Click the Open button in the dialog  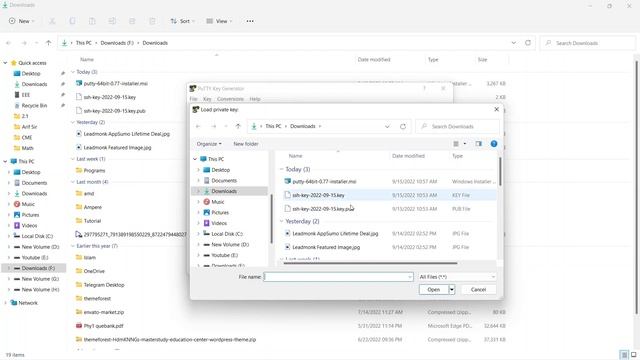(434, 289)
